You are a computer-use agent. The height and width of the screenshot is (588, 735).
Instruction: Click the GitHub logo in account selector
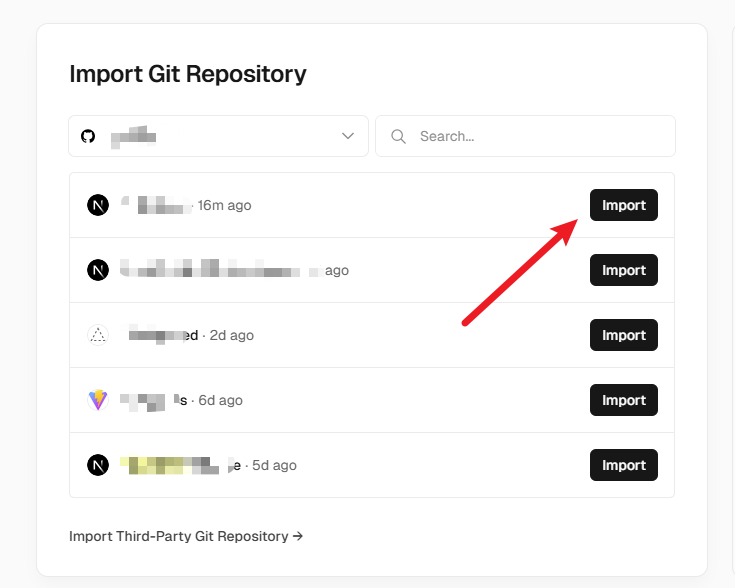(88, 136)
